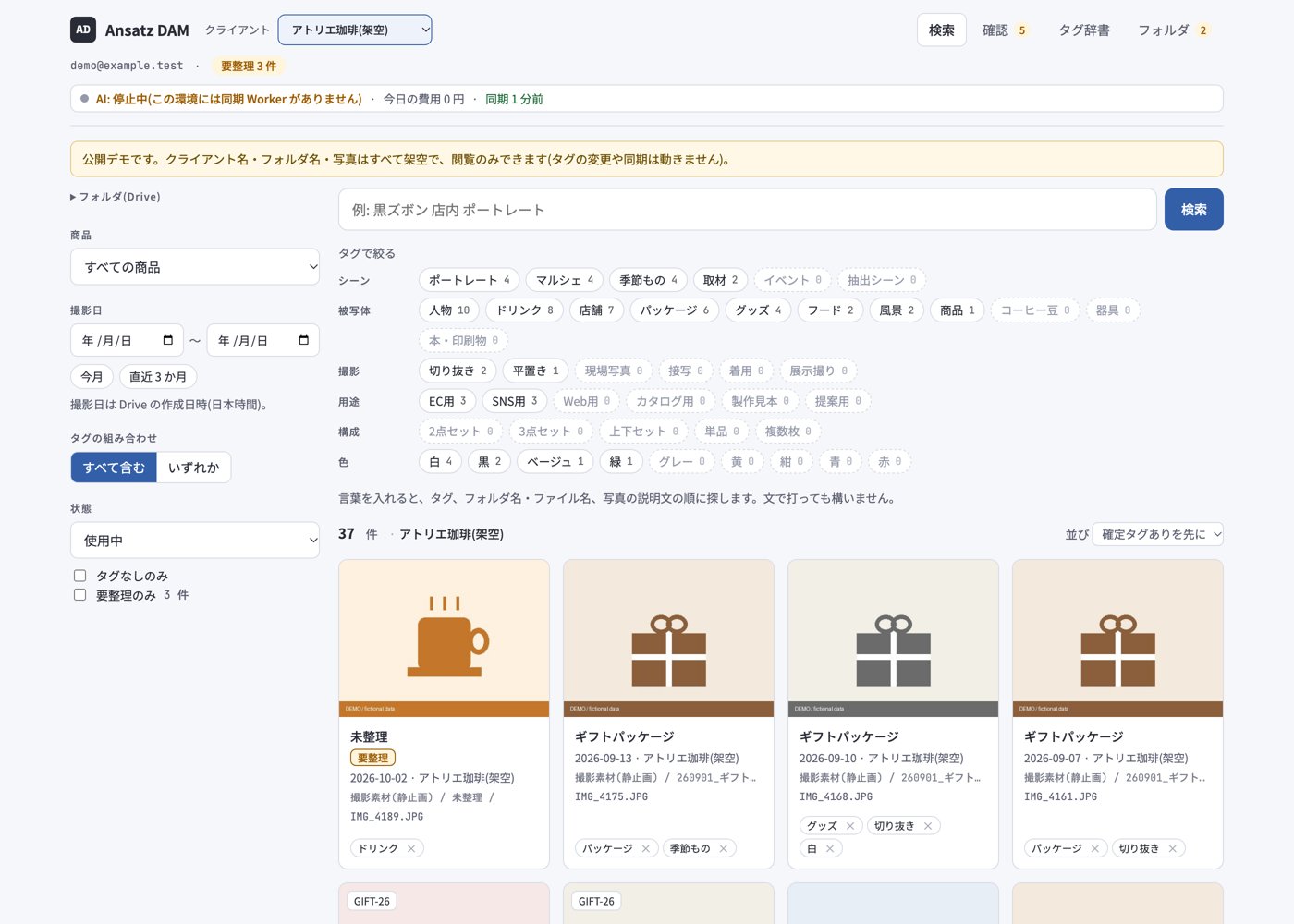This screenshot has height=924, width=1294.
Task: Click the blue 検索 search button
Action: coord(1194,210)
